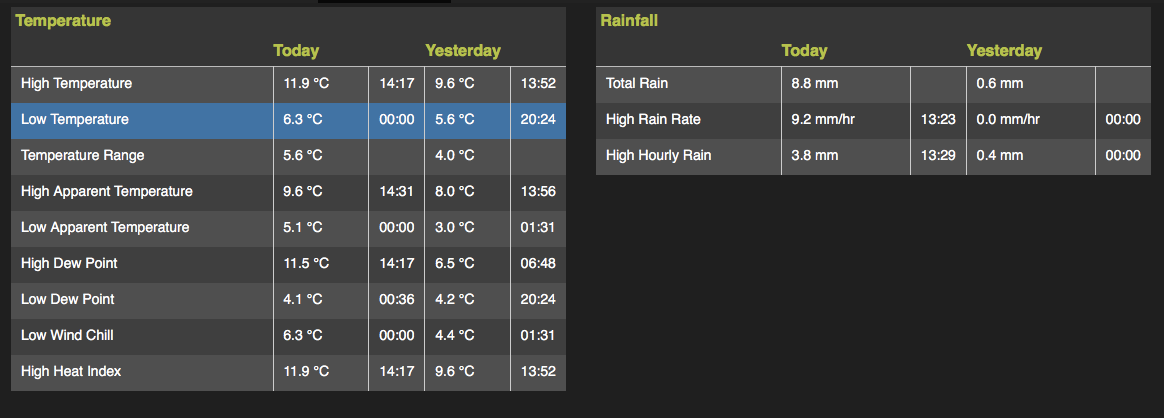The height and width of the screenshot is (418, 1164).
Task: Click the Today header in Temperature table
Action: pos(296,51)
